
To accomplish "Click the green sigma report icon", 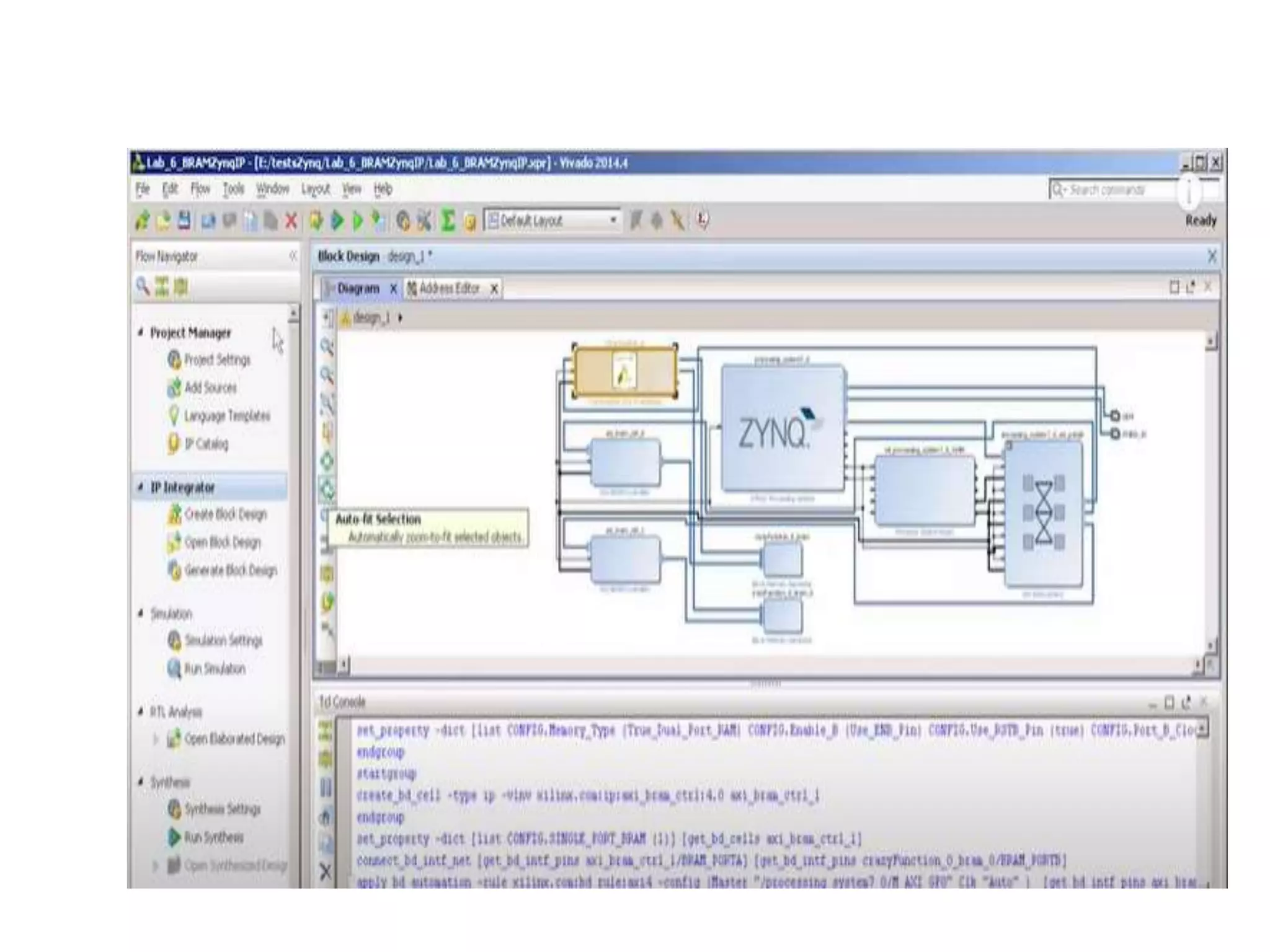I will click(448, 221).
